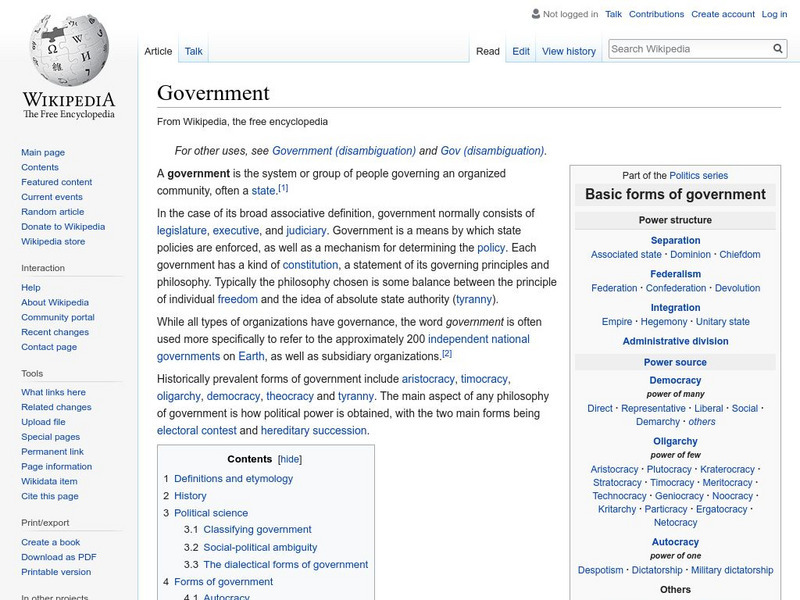The height and width of the screenshot is (600, 800).
Task: Open the legislature link
Action: 182,230
